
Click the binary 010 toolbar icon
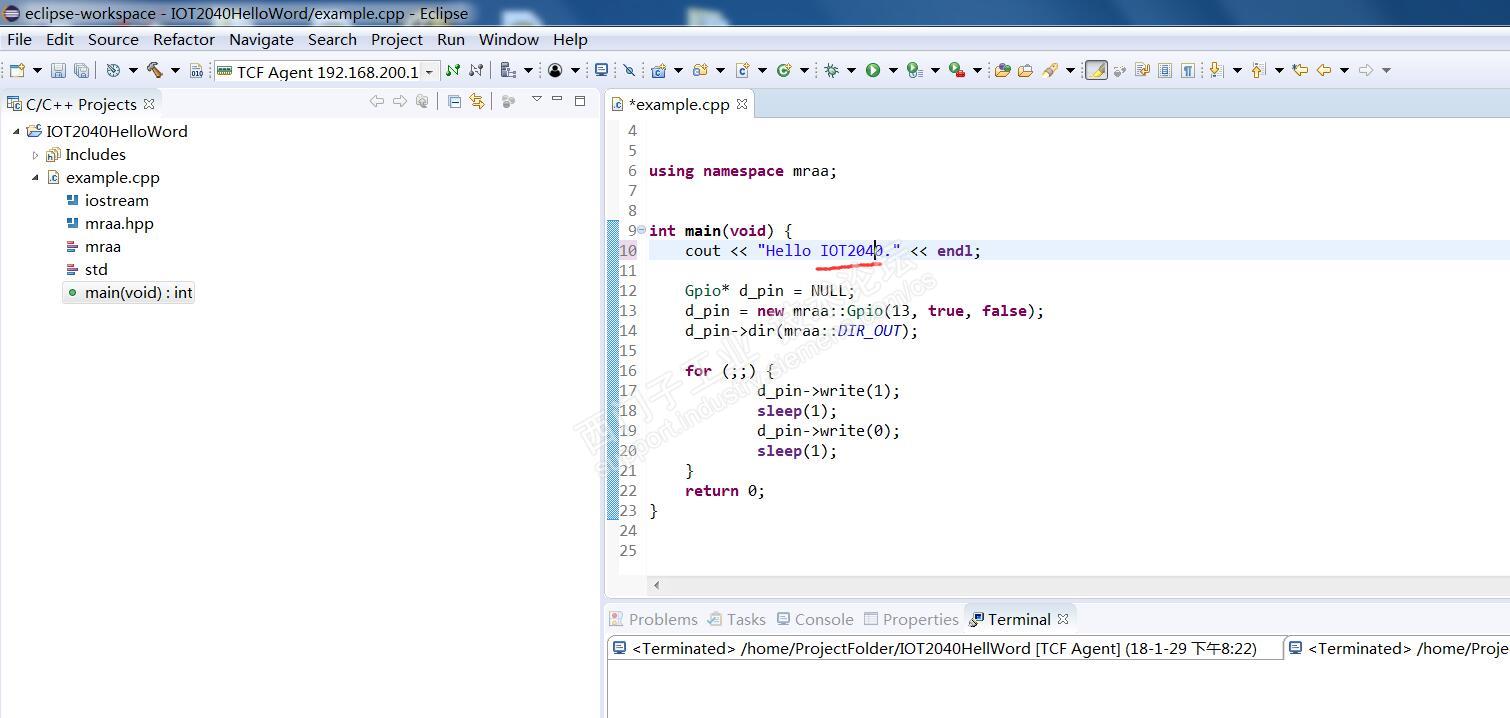[196, 70]
